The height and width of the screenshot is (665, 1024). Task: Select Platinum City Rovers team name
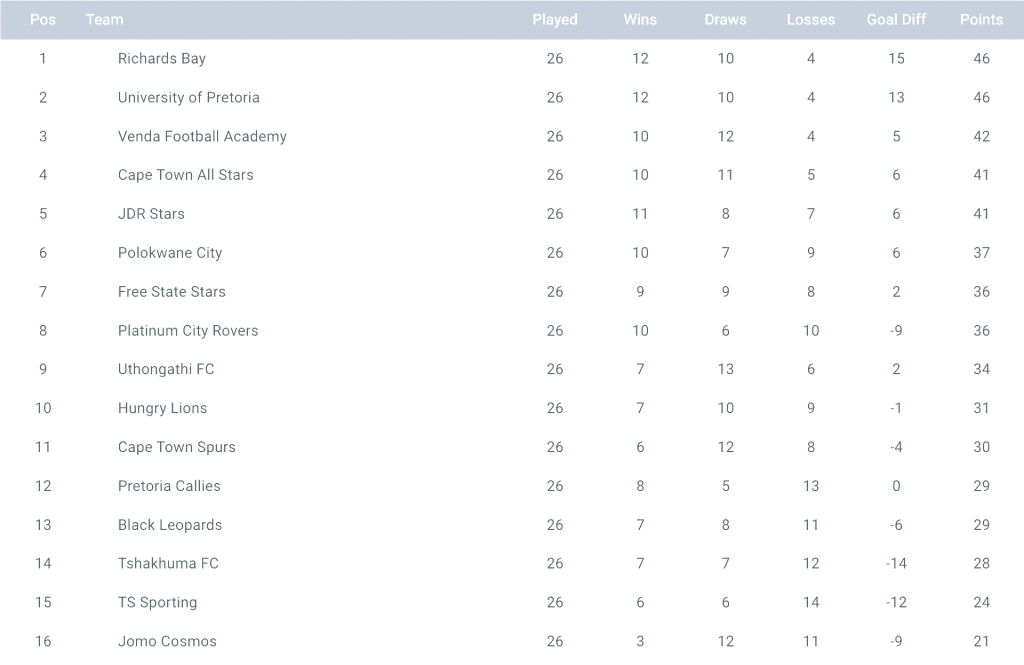[x=188, y=331]
